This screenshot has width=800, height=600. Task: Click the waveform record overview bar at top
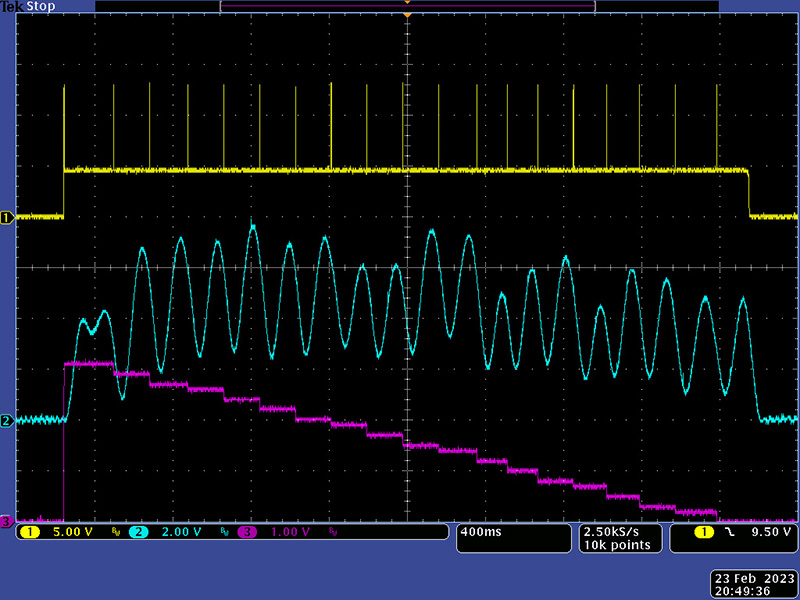click(407, 6)
